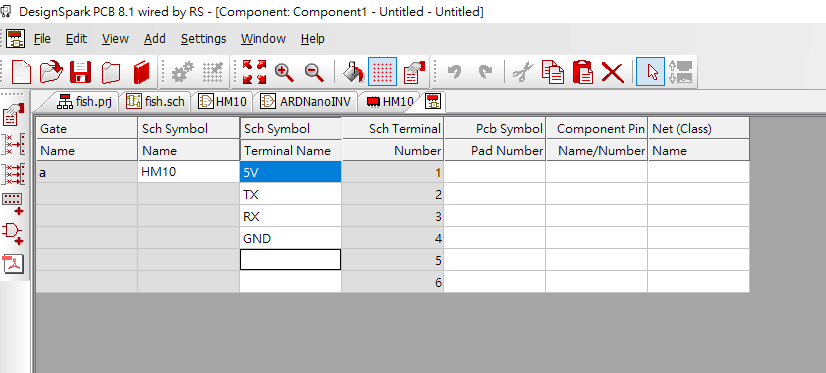Click the app icon left of File menu

click(x=16, y=39)
